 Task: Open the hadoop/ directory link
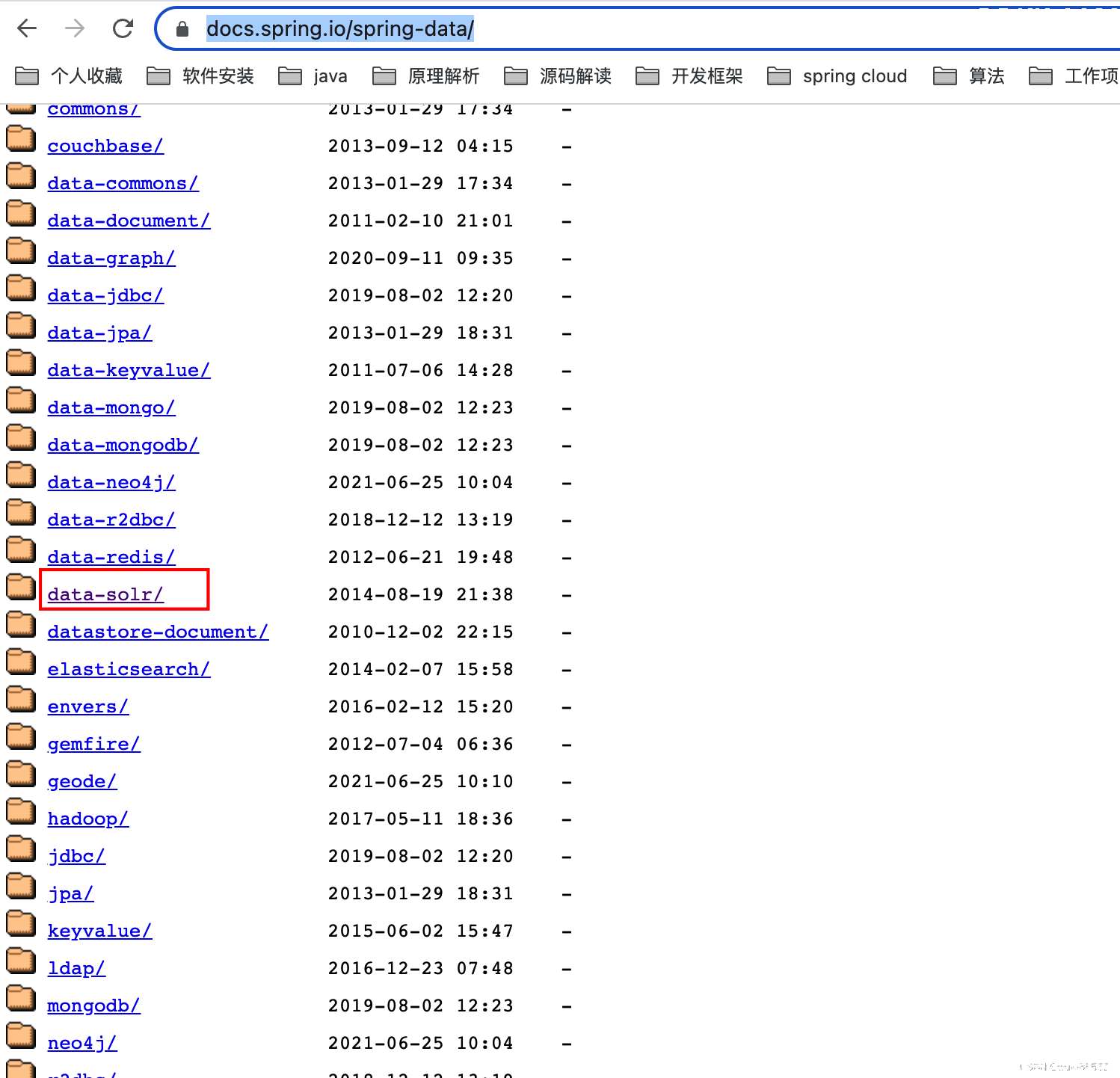[x=88, y=819]
